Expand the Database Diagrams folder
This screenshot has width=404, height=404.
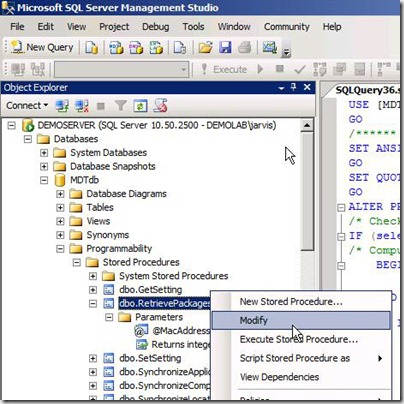click(60, 194)
